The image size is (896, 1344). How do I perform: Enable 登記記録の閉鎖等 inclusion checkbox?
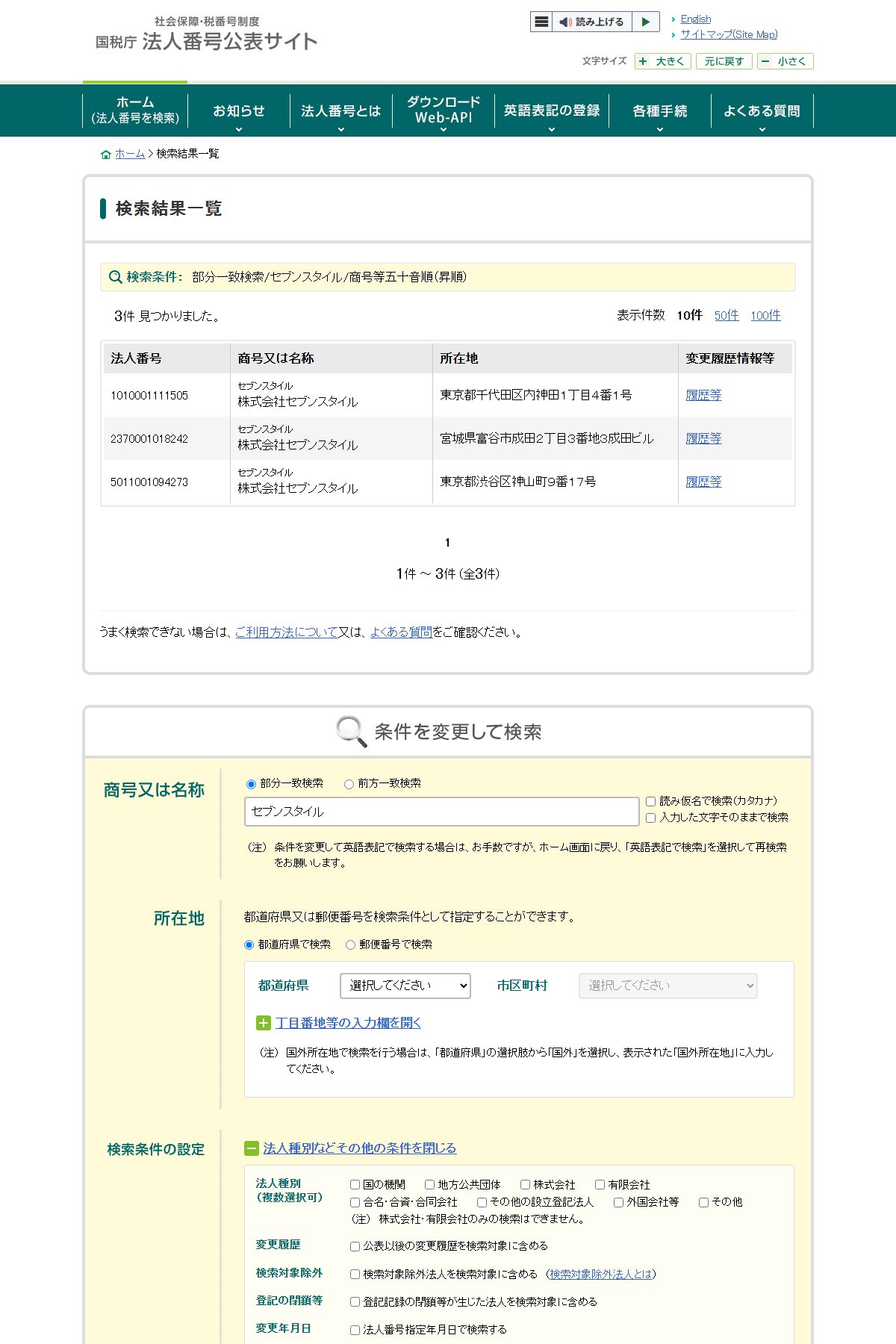[355, 1302]
